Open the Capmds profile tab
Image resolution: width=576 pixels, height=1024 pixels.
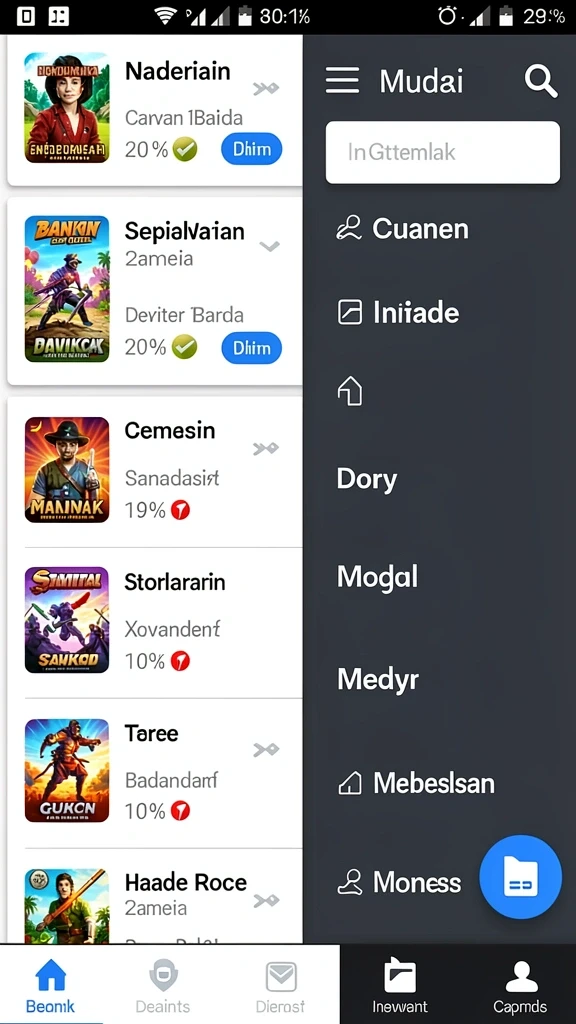coord(520,976)
